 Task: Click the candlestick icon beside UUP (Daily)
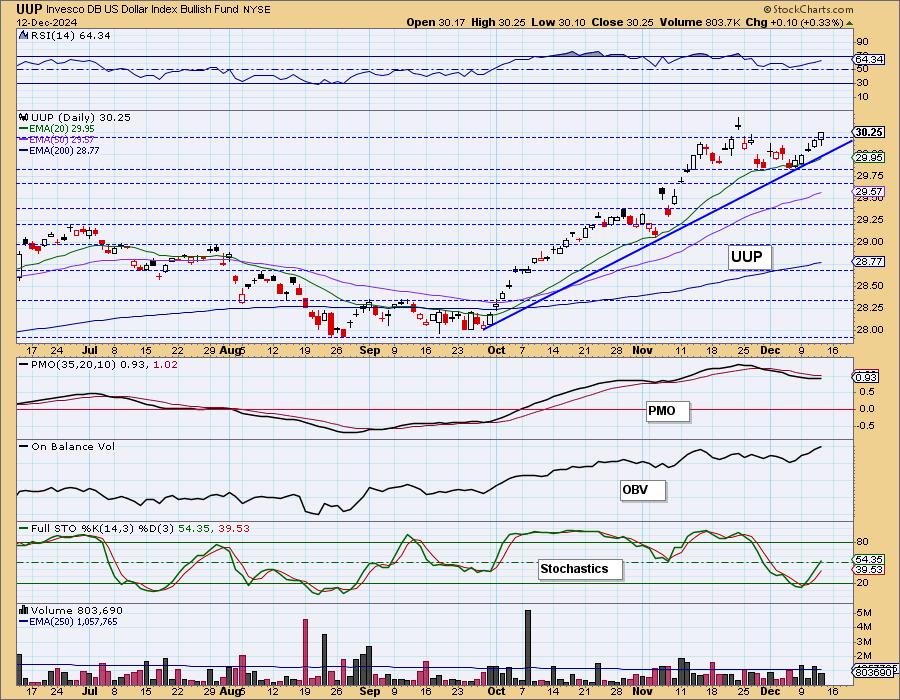pyautogui.click(x=24, y=117)
